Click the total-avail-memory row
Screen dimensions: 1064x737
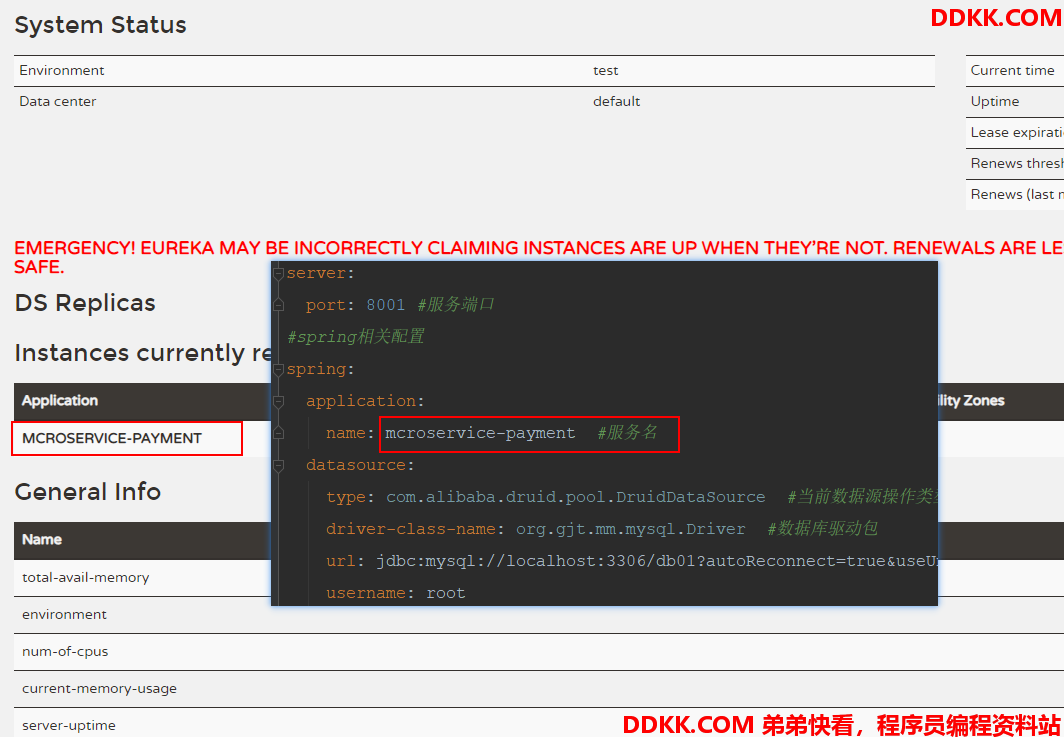point(86,577)
